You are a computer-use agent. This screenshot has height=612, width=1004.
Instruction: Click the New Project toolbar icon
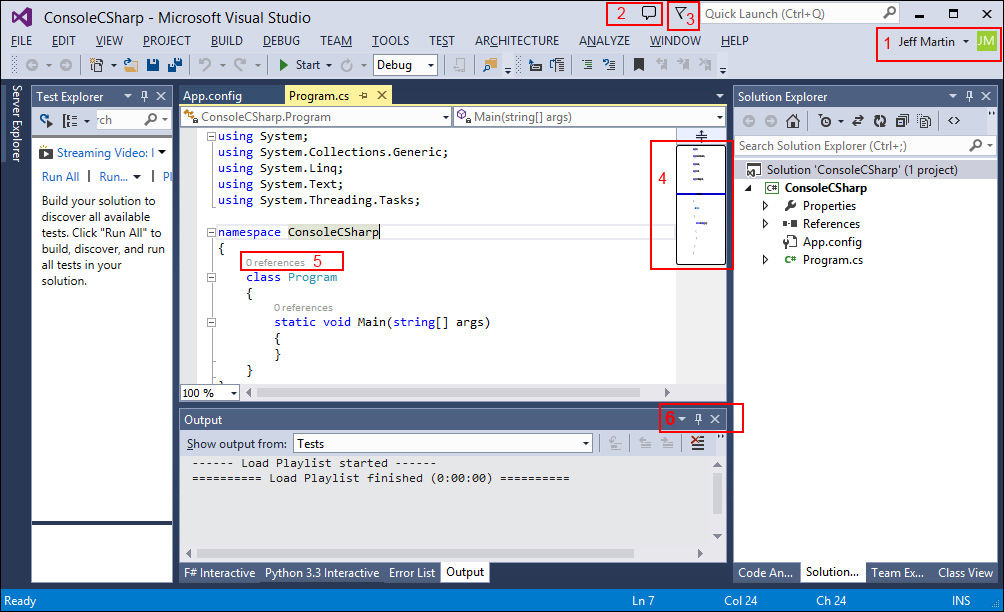pos(97,65)
